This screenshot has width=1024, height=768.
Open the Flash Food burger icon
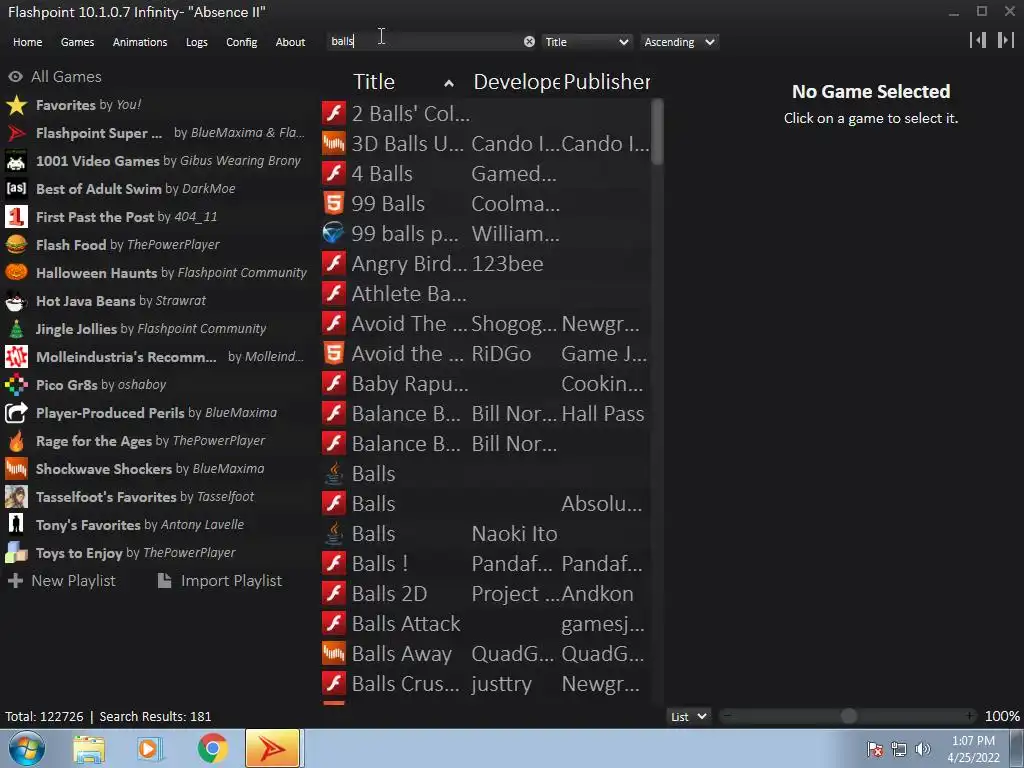coord(16,245)
